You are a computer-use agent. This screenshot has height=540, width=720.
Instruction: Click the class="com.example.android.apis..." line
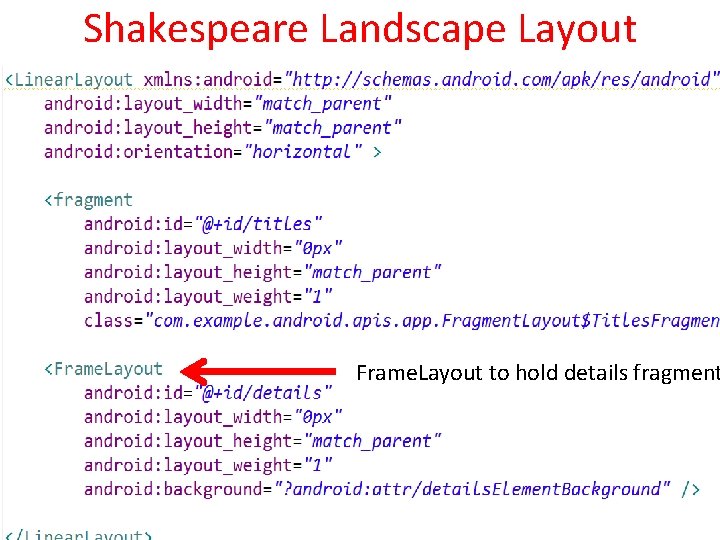click(402, 321)
